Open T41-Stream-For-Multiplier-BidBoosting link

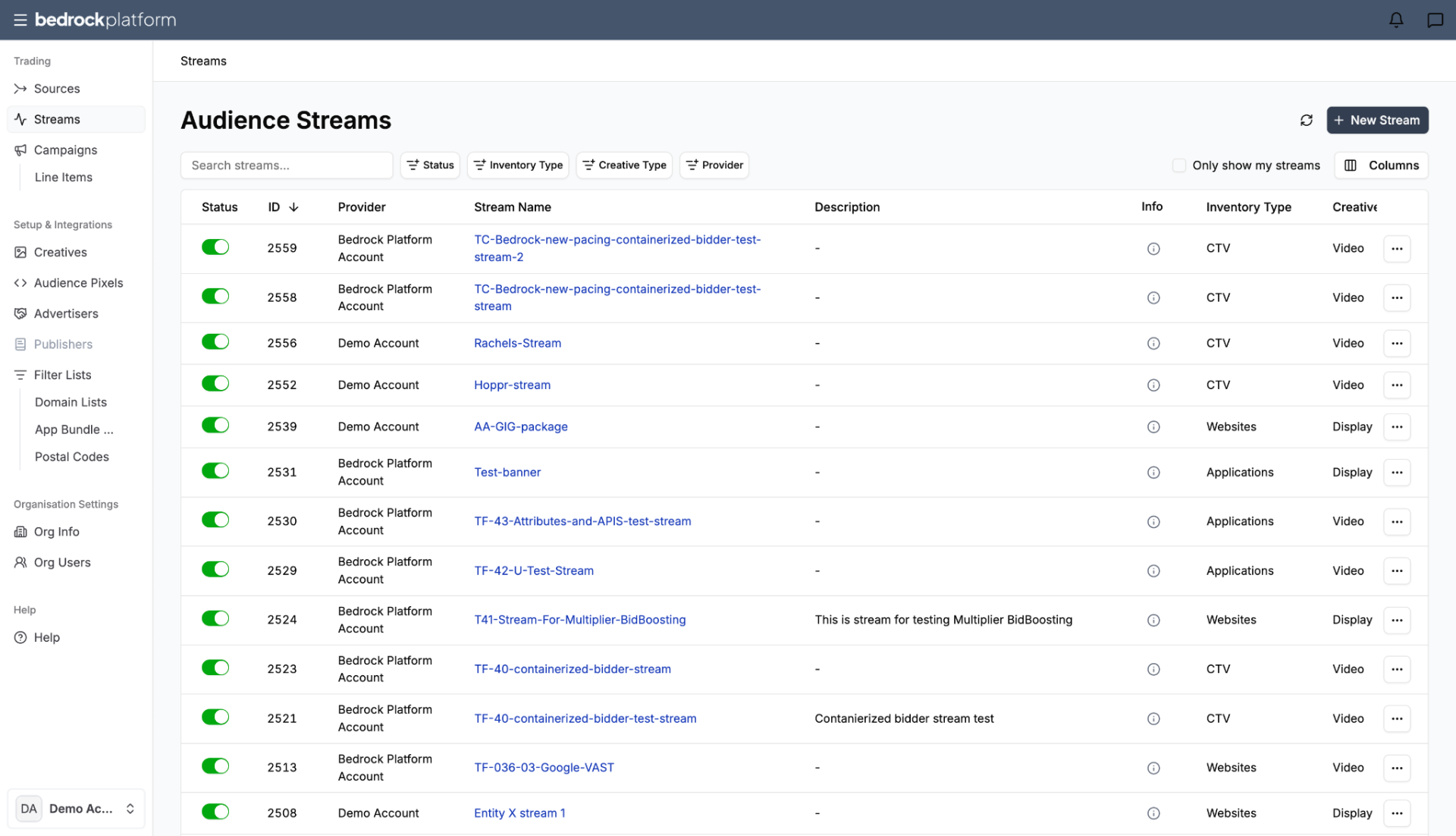pyautogui.click(x=579, y=620)
